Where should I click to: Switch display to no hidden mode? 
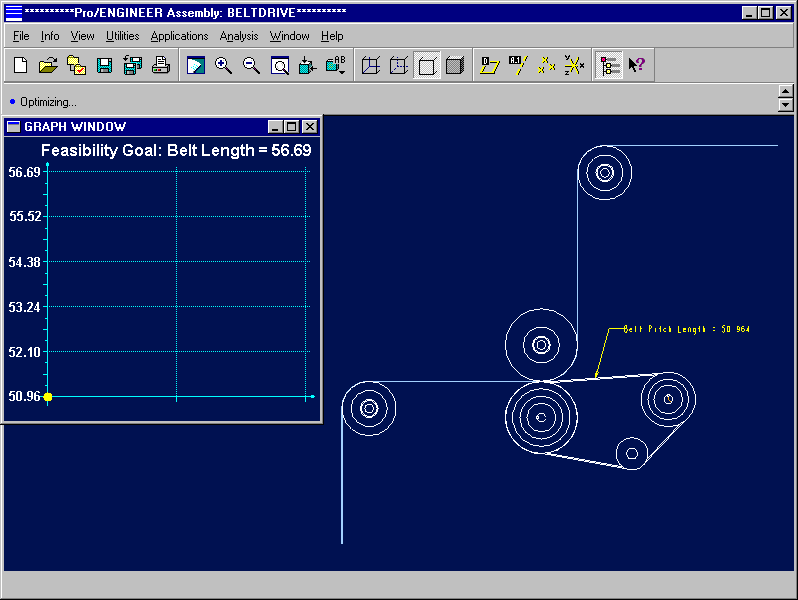[427, 66]
